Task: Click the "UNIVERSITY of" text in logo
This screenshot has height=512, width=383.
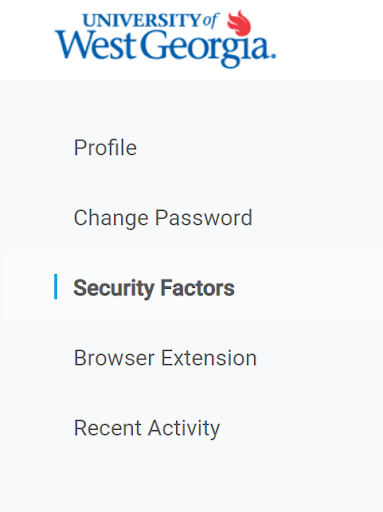Action: [151, 20]
